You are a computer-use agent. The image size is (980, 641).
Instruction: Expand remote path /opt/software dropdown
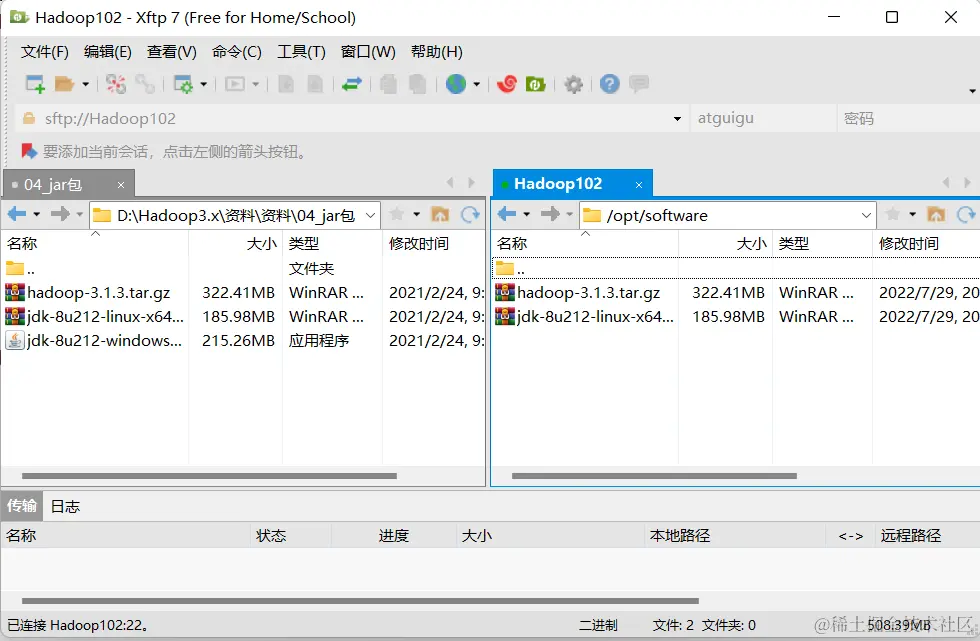coord(866,216)
